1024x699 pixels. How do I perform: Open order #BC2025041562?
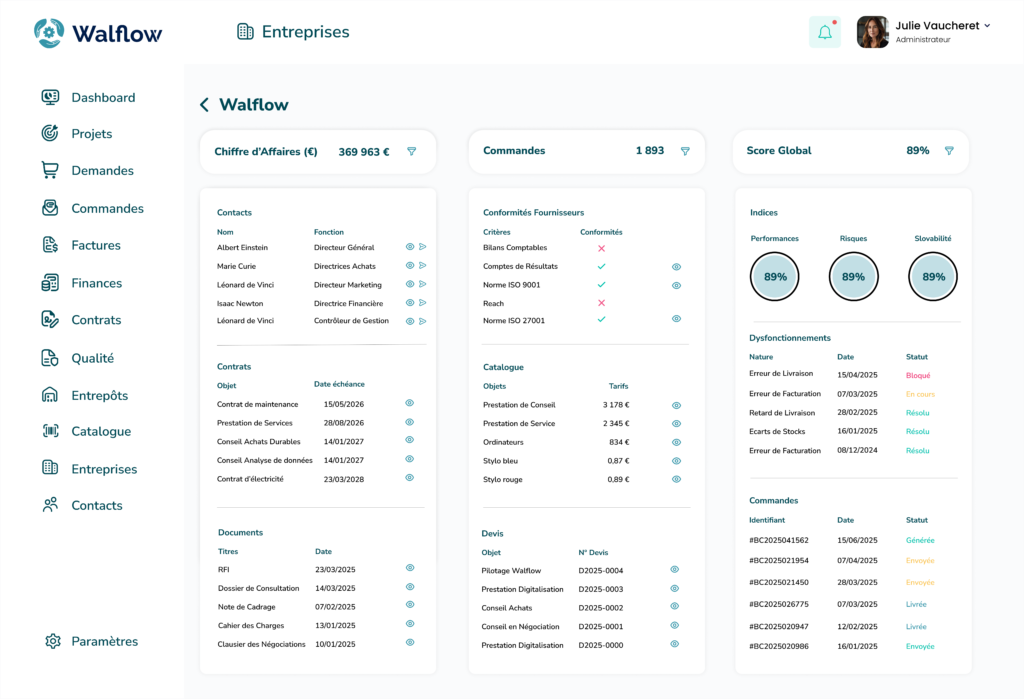point(779,540)
